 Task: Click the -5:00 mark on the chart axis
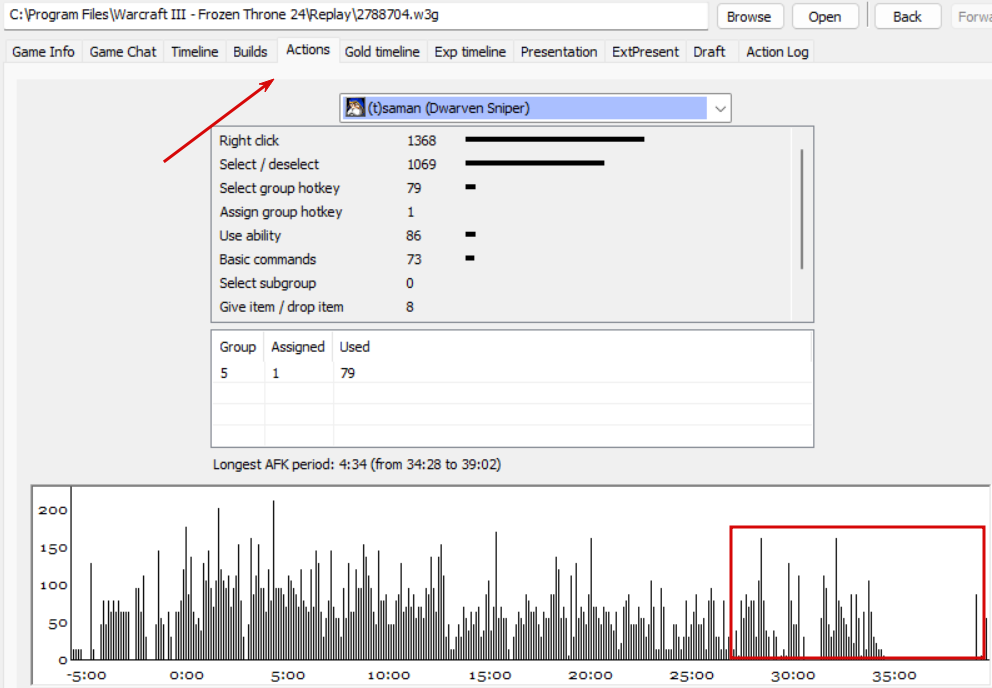[86, 675]
